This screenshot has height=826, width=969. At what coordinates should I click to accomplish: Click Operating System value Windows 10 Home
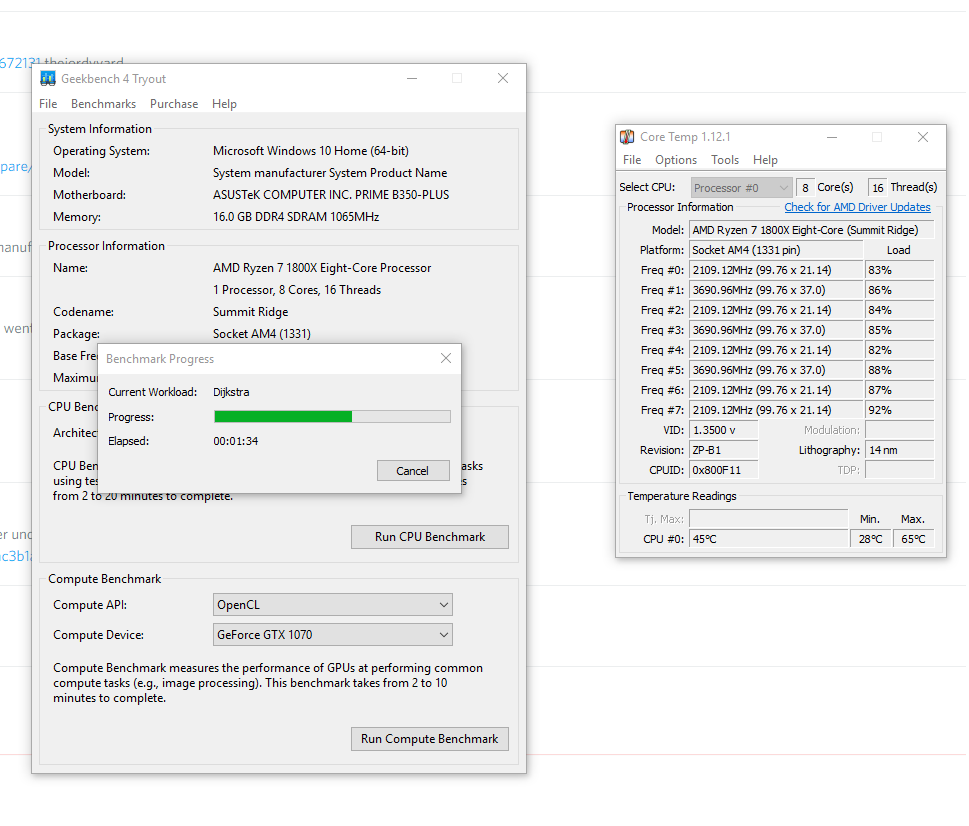pyautogui.click(x=310, y=151)
